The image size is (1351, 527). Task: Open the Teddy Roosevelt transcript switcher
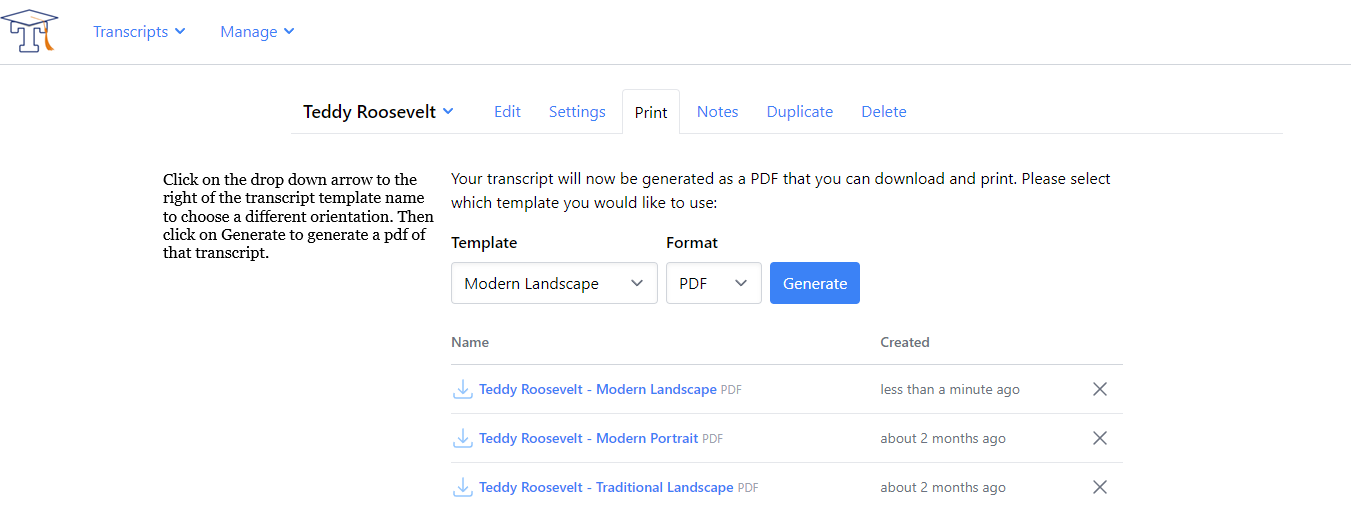pos(378,112)
